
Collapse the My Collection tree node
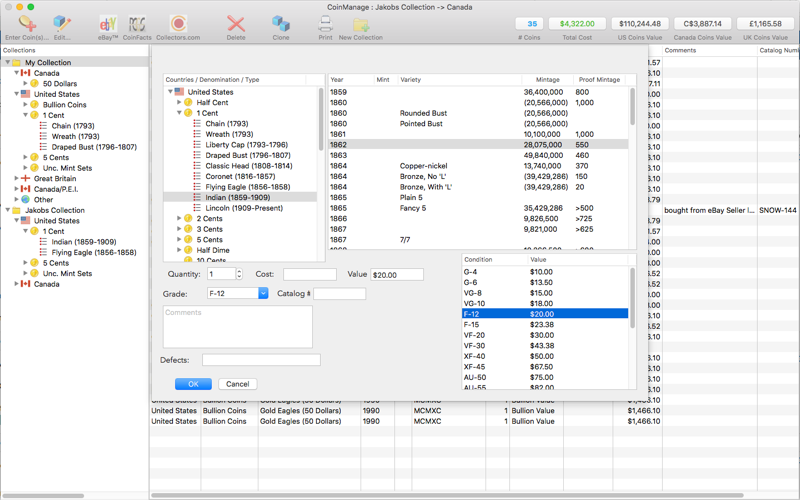tap(8, 62)
